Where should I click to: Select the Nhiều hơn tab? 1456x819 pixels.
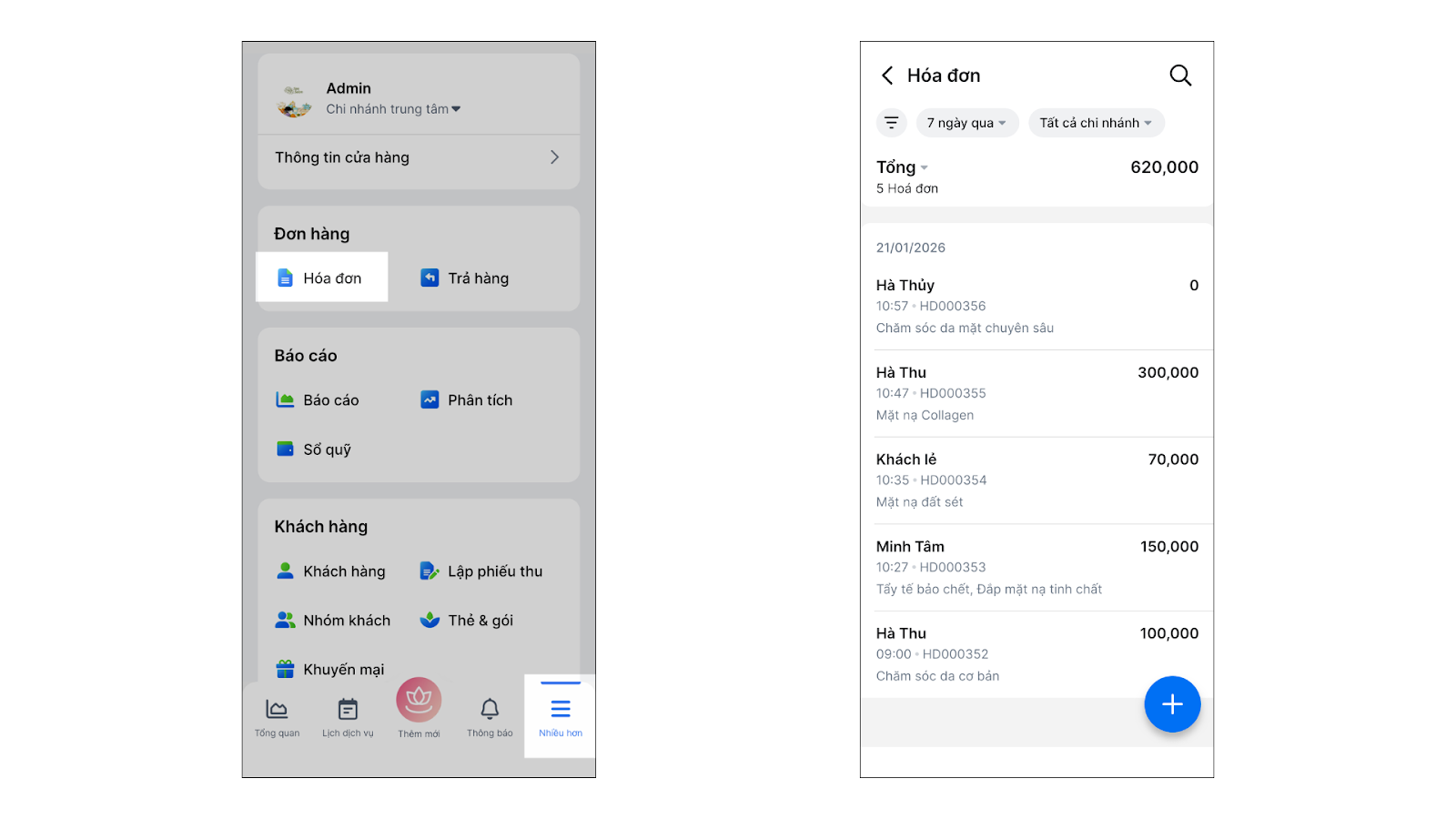coord(561,716)
